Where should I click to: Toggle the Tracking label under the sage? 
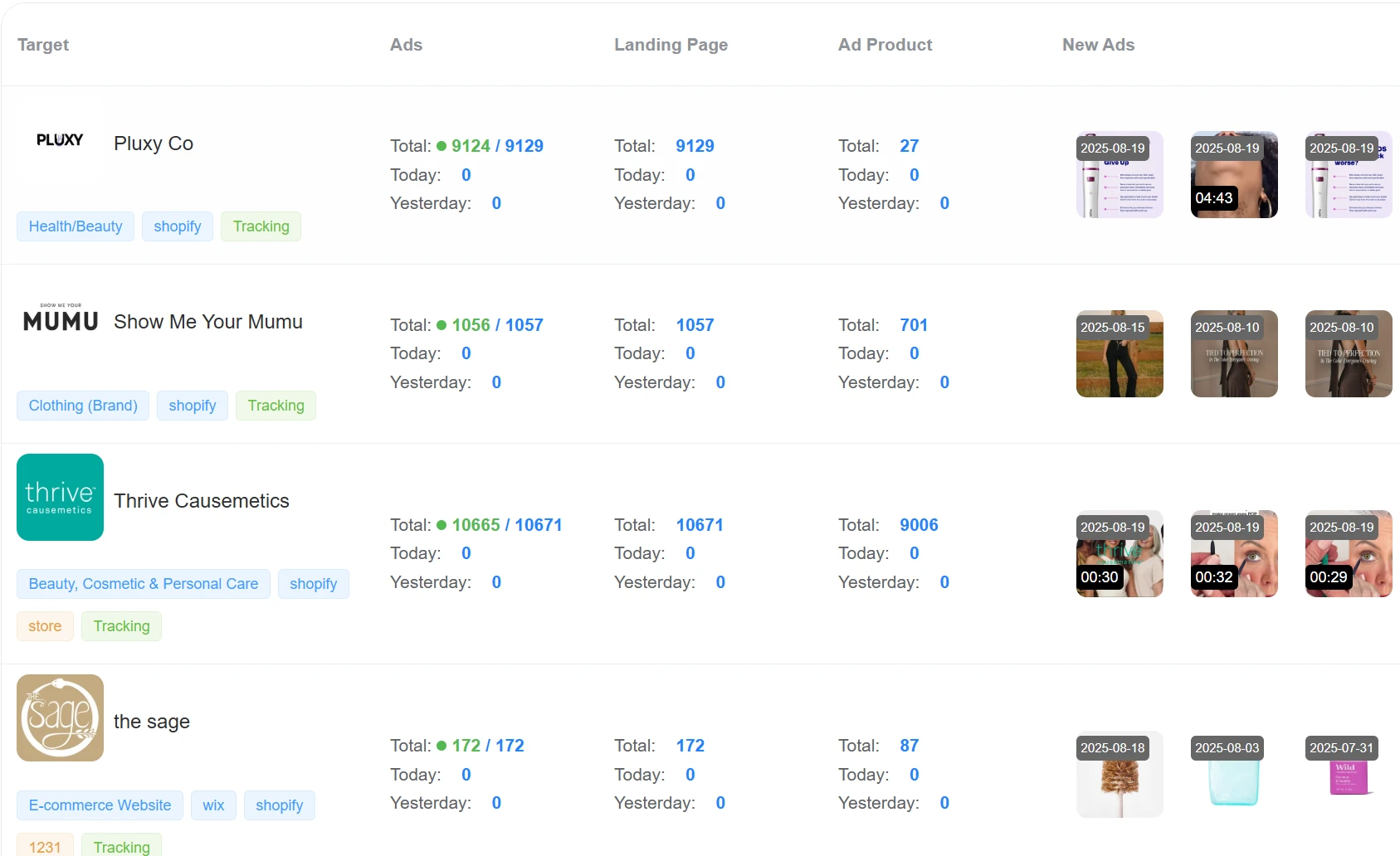point(121,846)
